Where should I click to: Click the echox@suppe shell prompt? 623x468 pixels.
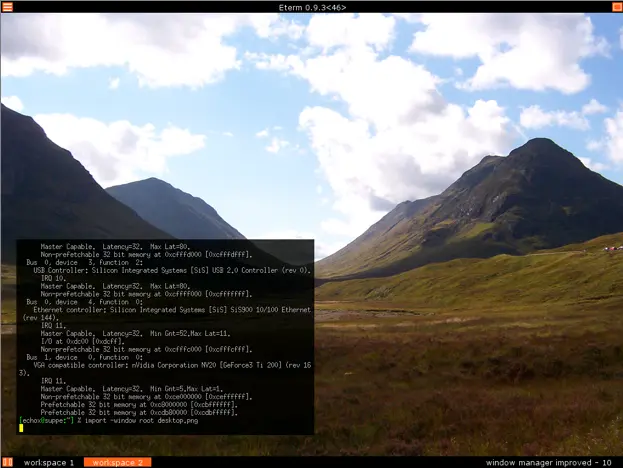pos(46,419)
